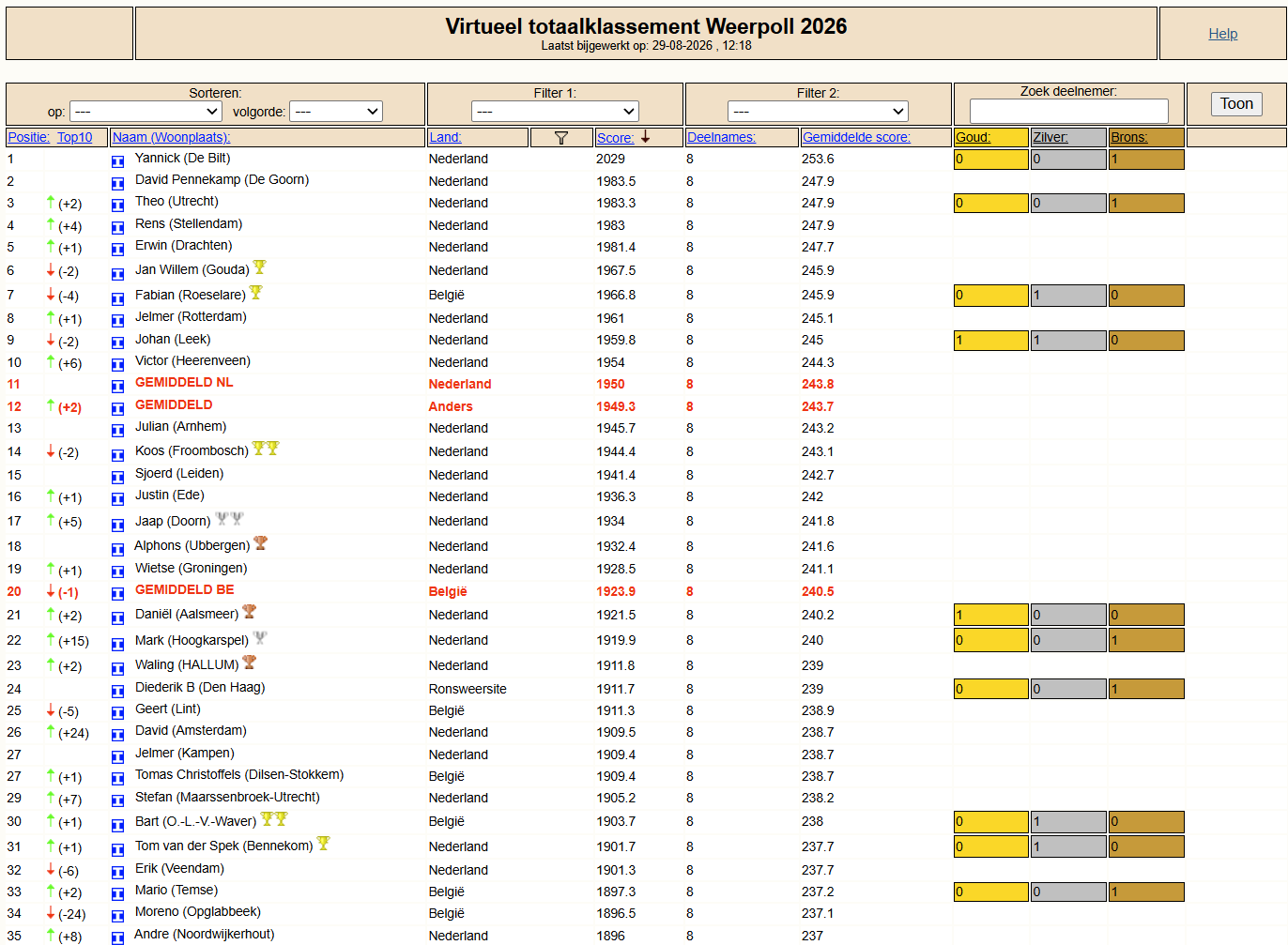Click the bronze trophy beside Alphons (Ubbergen)
This screenshot has height=945, width=1288.
261,543
